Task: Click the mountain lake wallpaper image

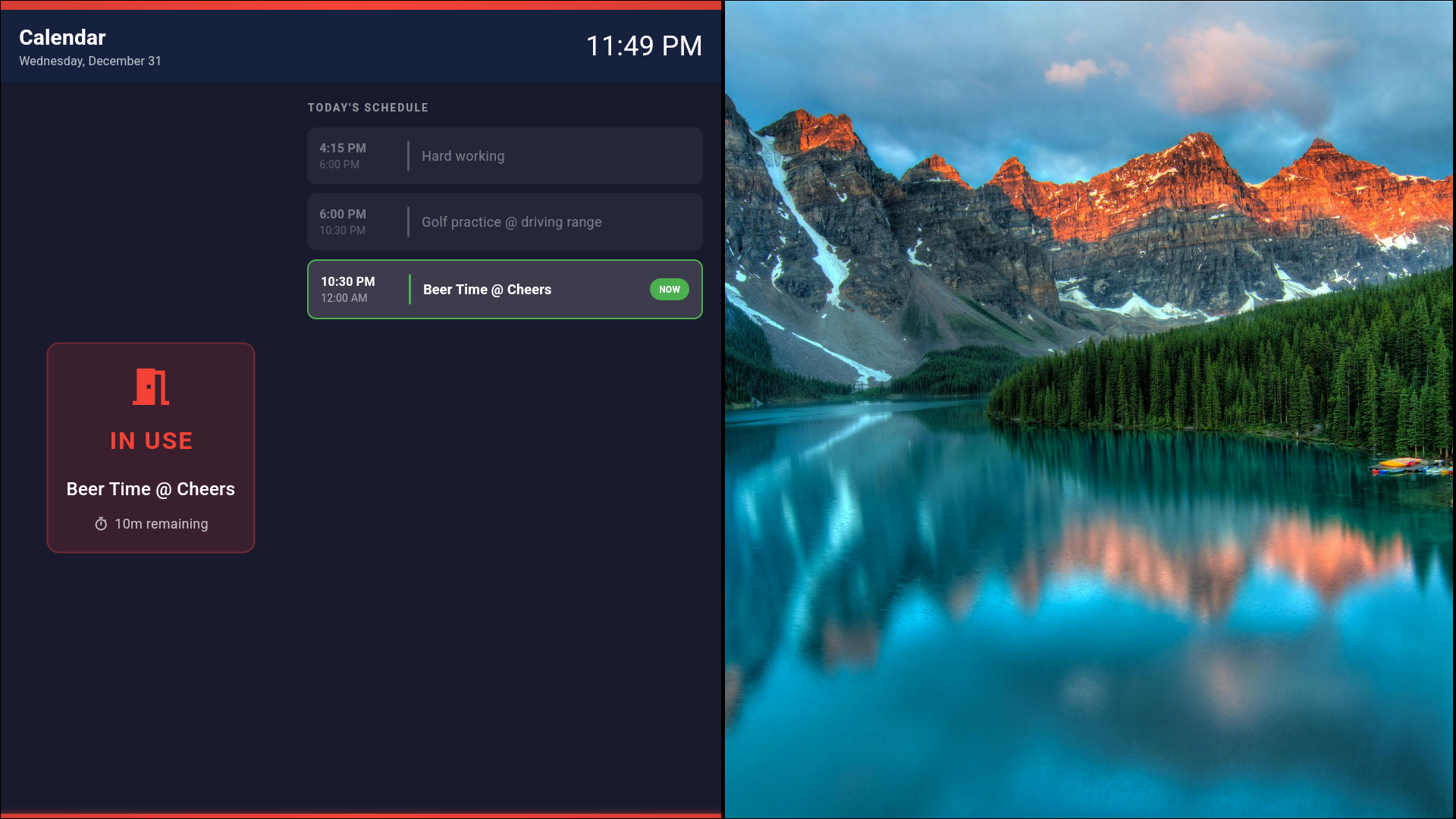Action: [x=1089, y=409]
